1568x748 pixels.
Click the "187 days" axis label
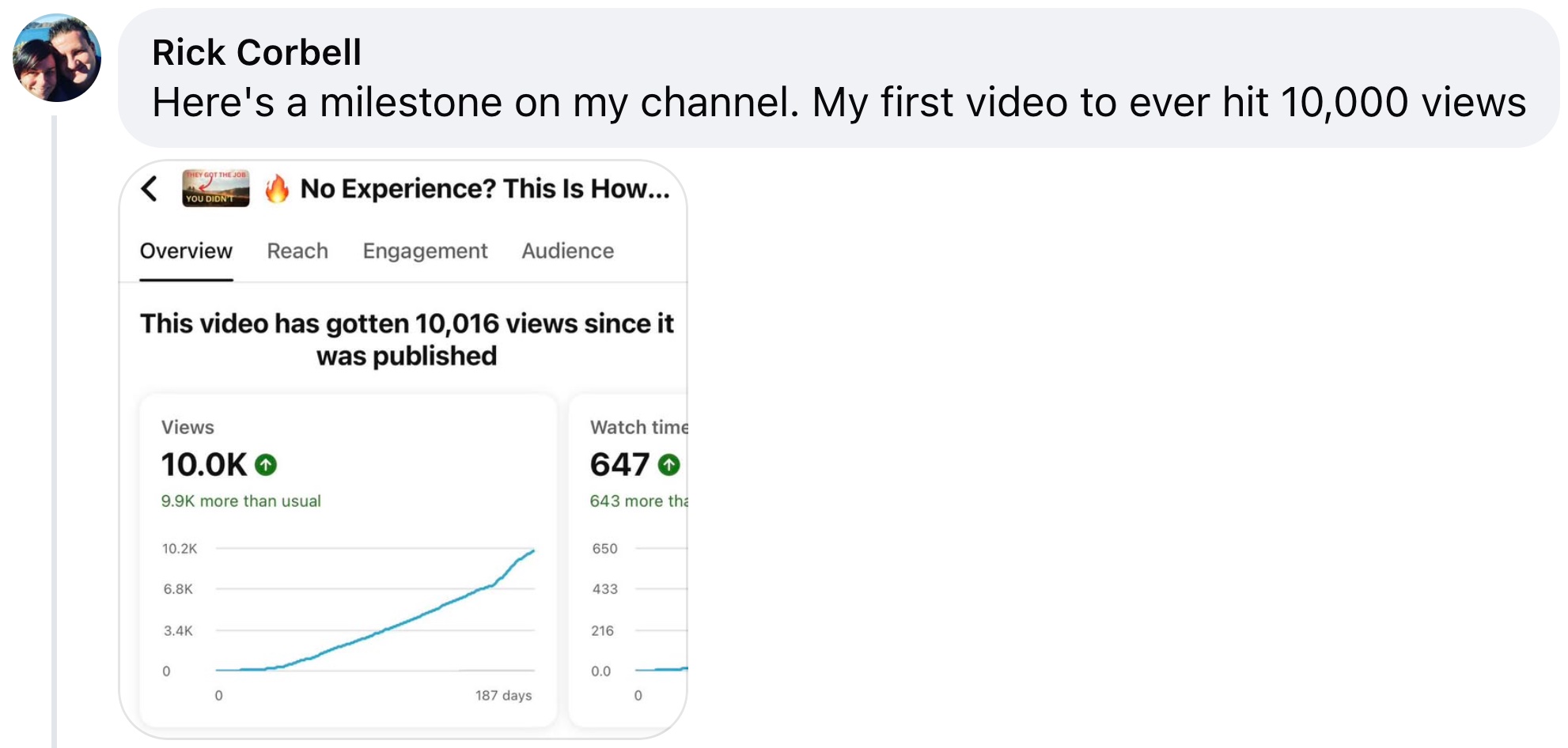click(503, 696)
